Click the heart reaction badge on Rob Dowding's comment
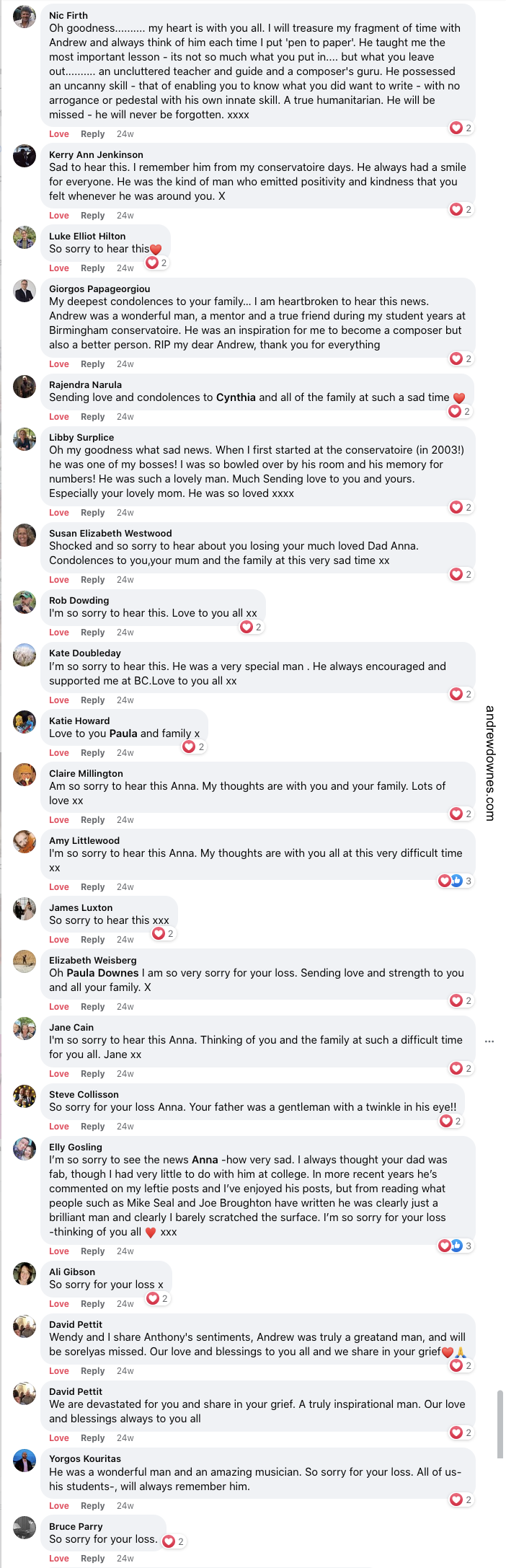506x1568 pixels. 250,627
